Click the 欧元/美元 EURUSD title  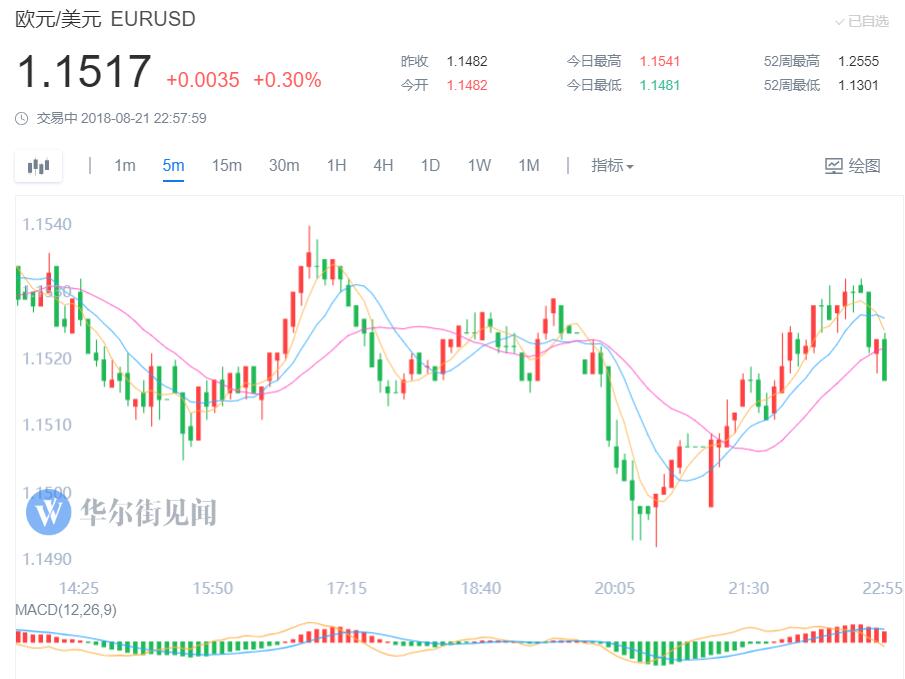coord(105,19)
